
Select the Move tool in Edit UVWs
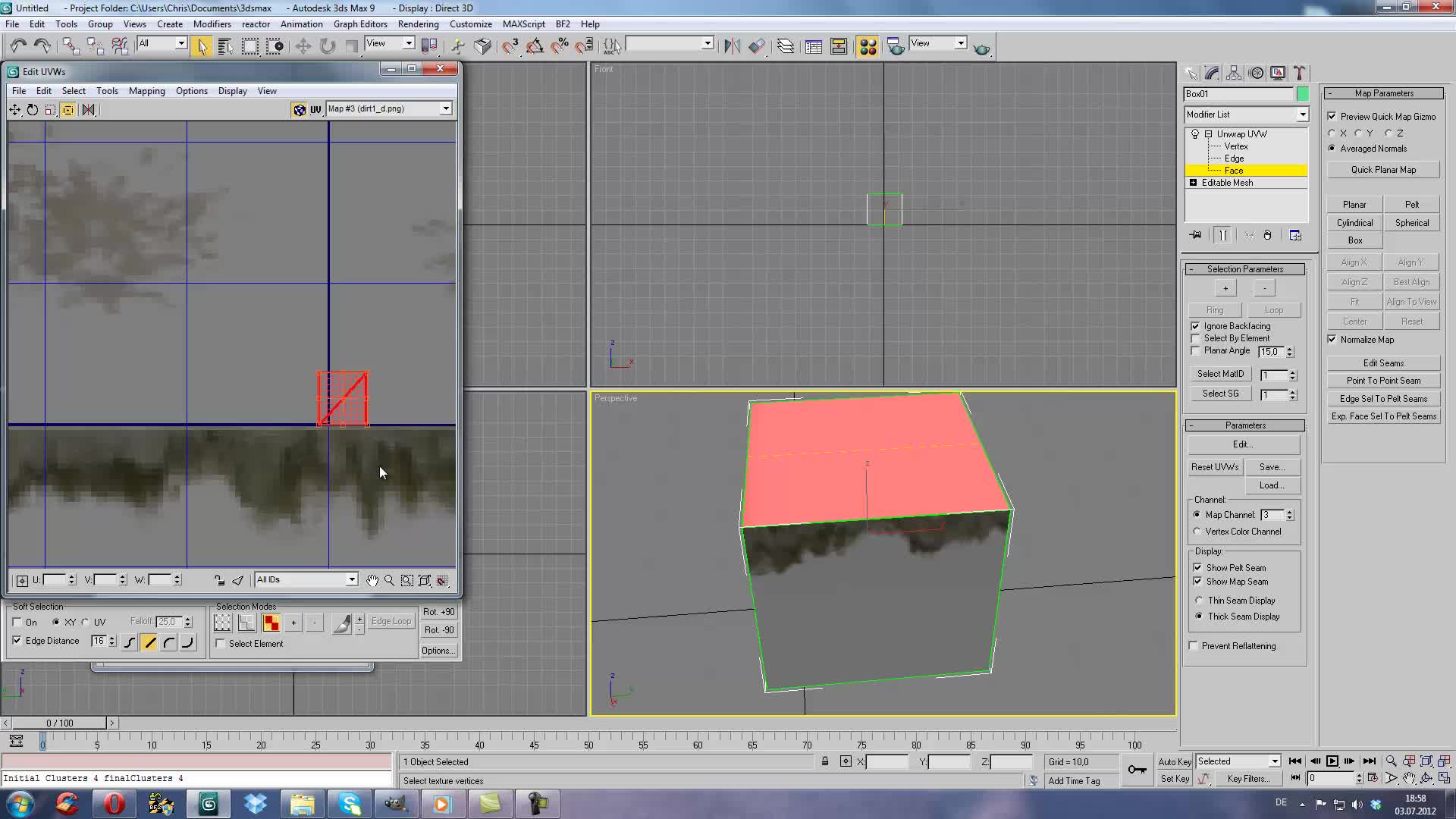click(x=15, y=110)
